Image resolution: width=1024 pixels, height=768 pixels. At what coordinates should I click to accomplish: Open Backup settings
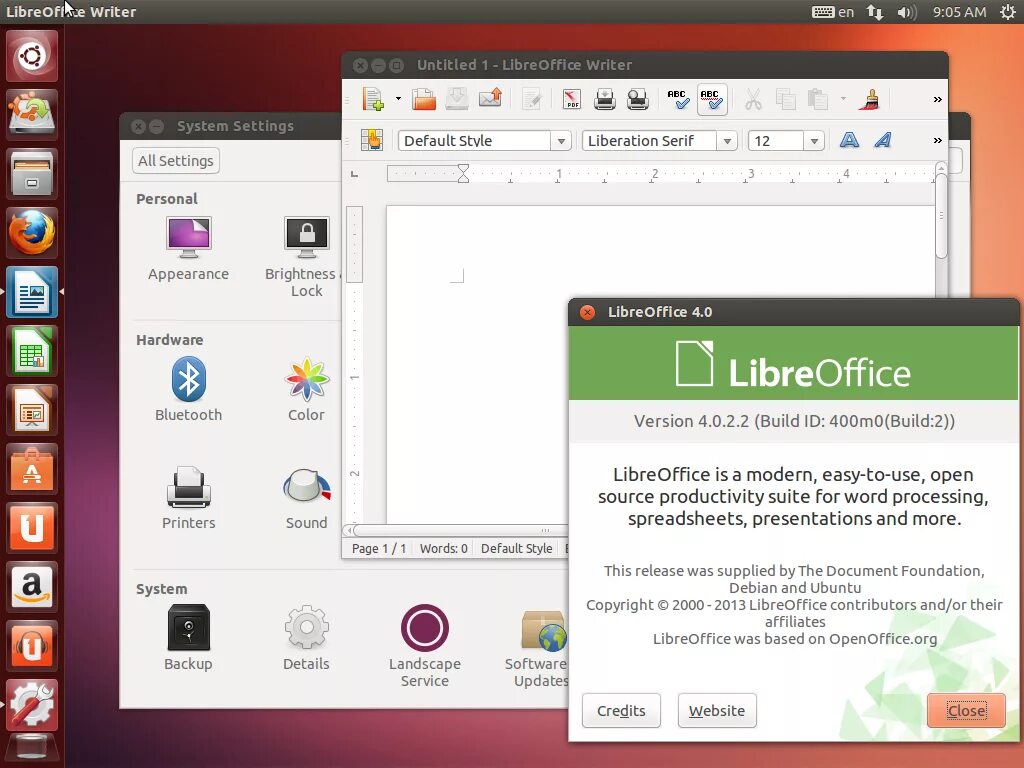188,638
